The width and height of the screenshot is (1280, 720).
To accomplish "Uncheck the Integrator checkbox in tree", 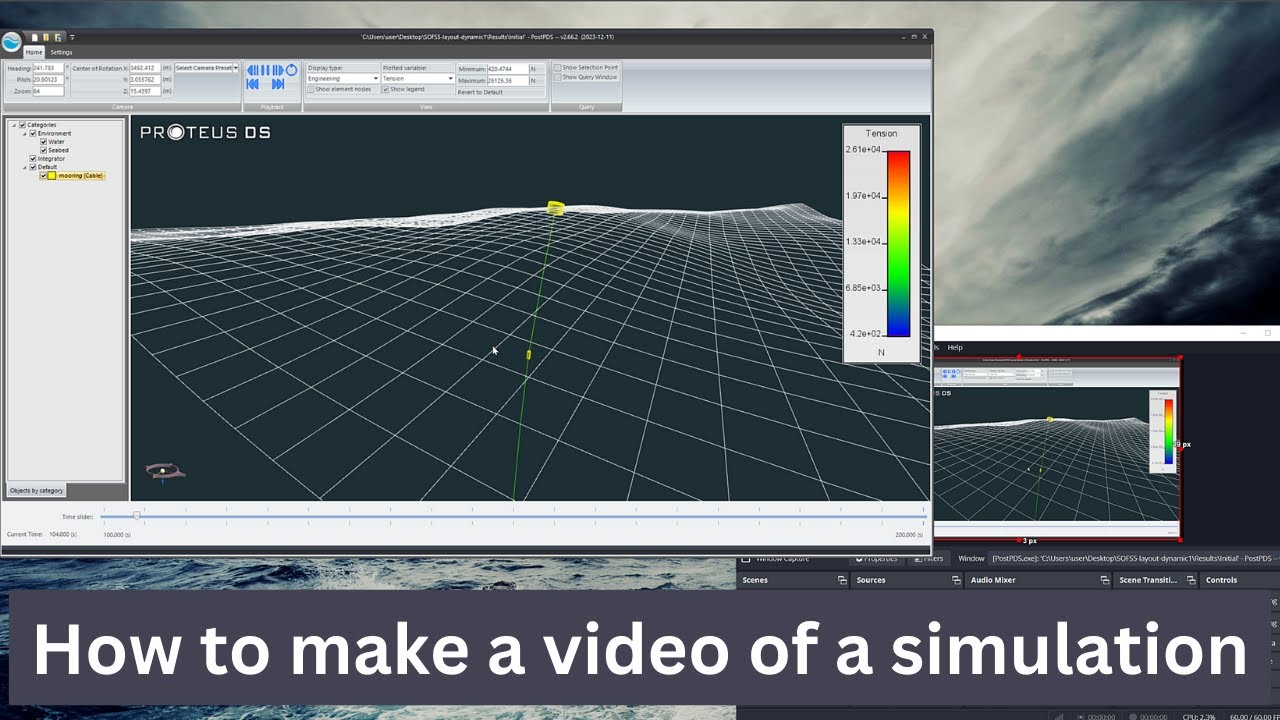I will point(33,159).
